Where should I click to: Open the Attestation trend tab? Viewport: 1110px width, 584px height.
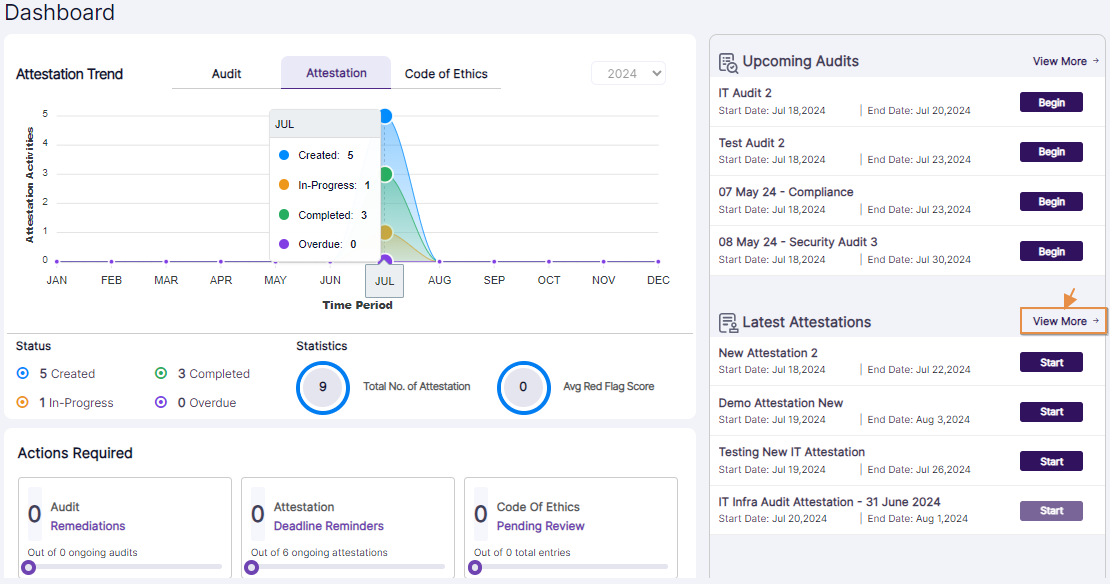point(336,73)
